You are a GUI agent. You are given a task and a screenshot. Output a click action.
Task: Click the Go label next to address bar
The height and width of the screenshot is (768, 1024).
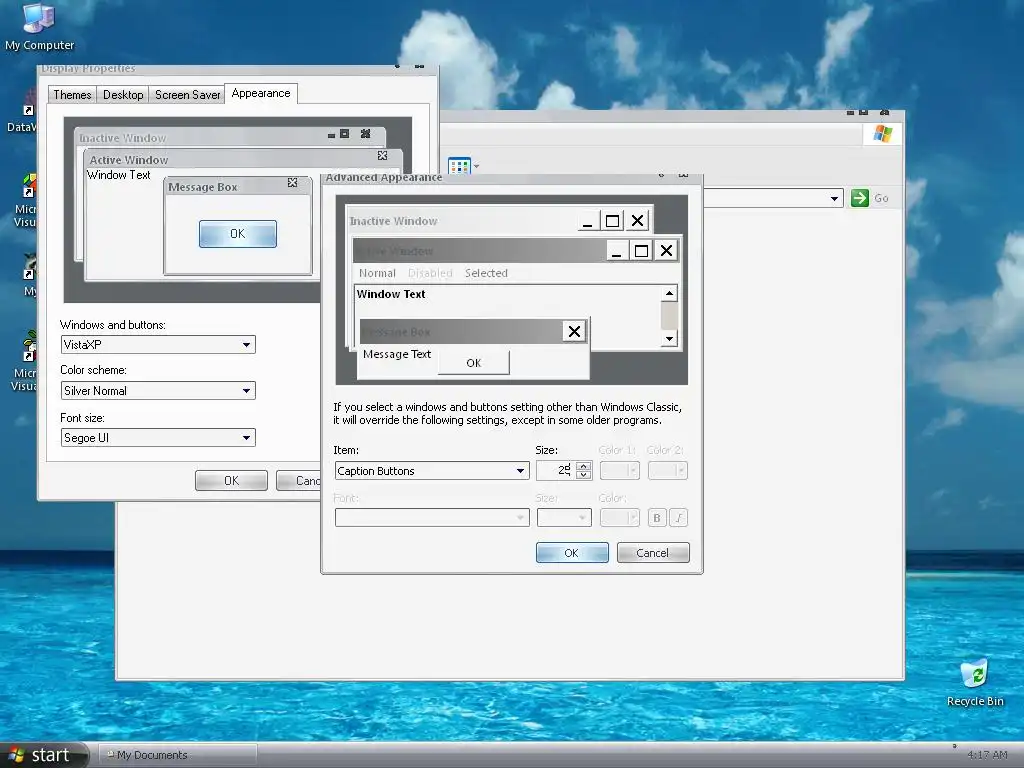[881, 198]
